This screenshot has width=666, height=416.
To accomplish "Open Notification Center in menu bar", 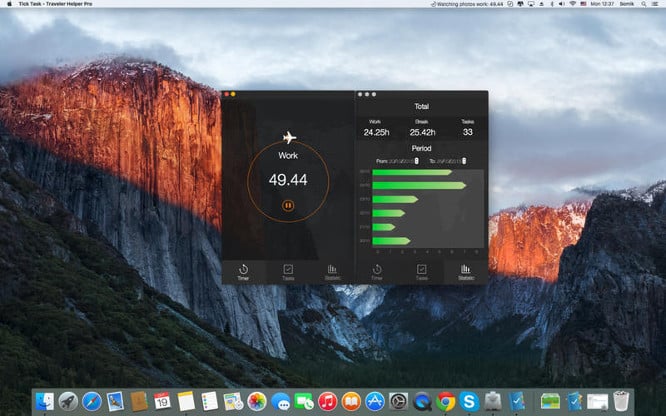I will (x=656, y=4).
